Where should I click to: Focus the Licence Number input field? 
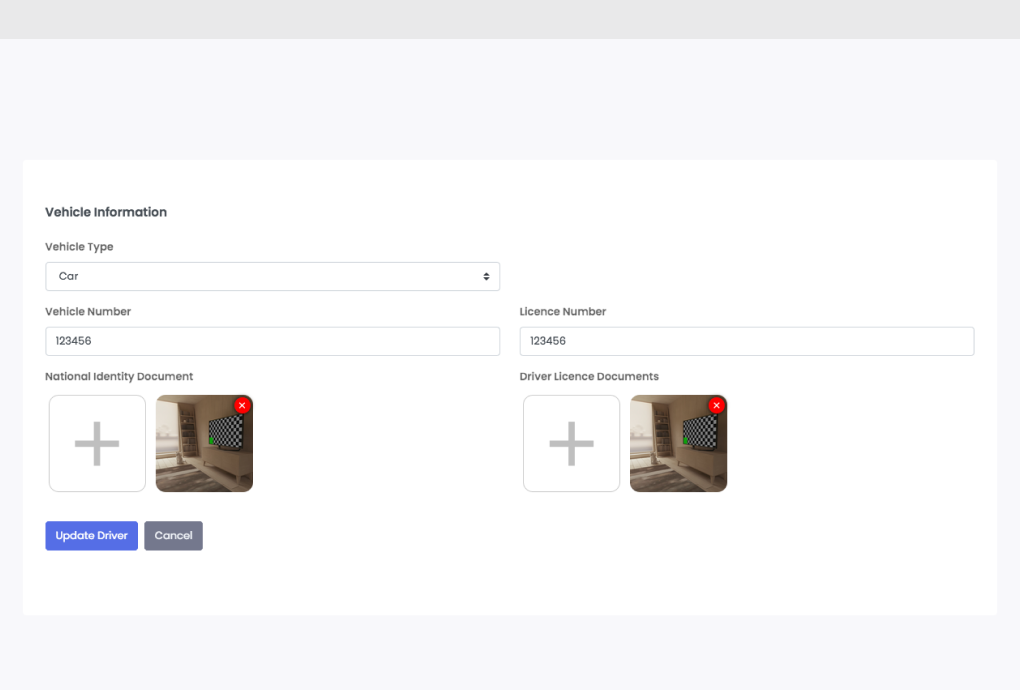coord(747,341)
